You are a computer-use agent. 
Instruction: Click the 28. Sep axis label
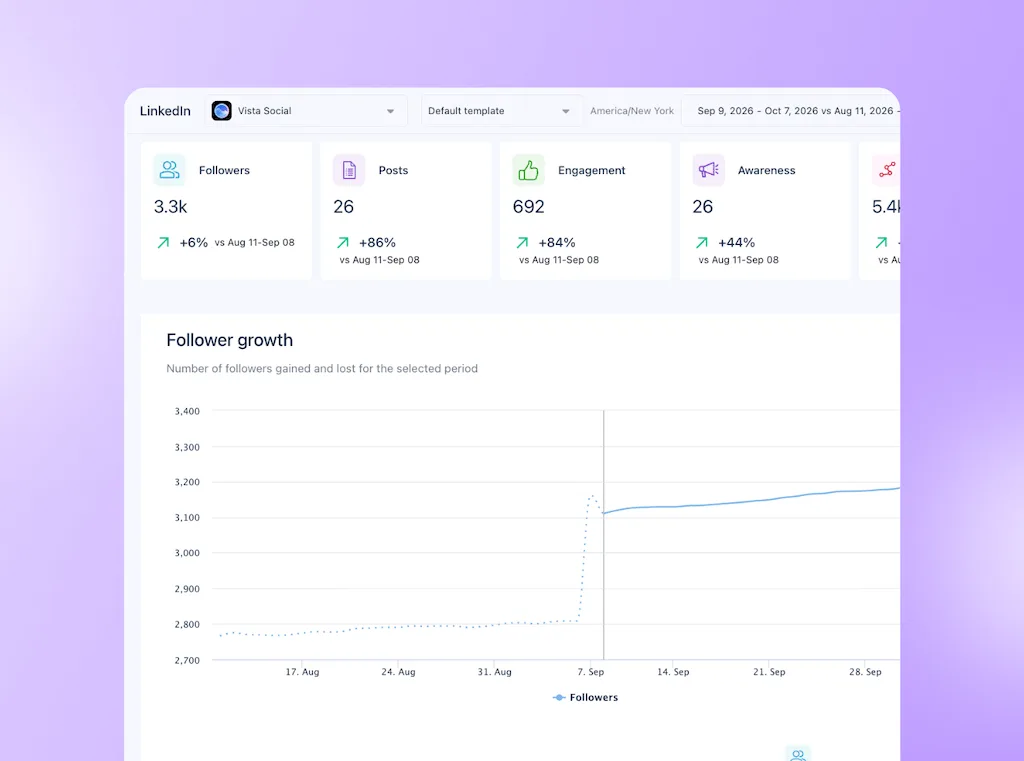(x=865, y=672)
